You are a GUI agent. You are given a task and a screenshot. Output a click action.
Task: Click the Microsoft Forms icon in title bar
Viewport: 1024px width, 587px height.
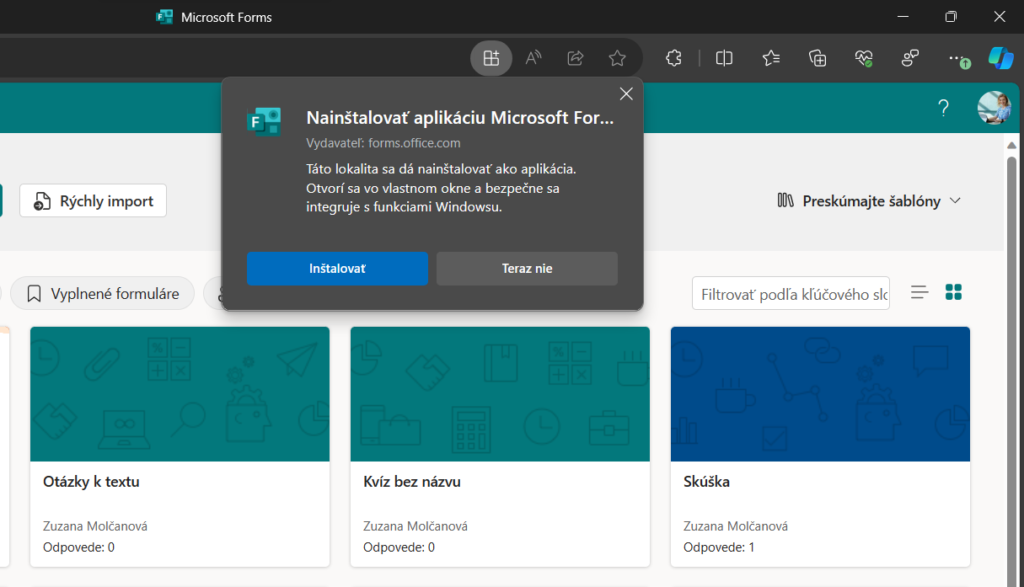click(165, 17)
